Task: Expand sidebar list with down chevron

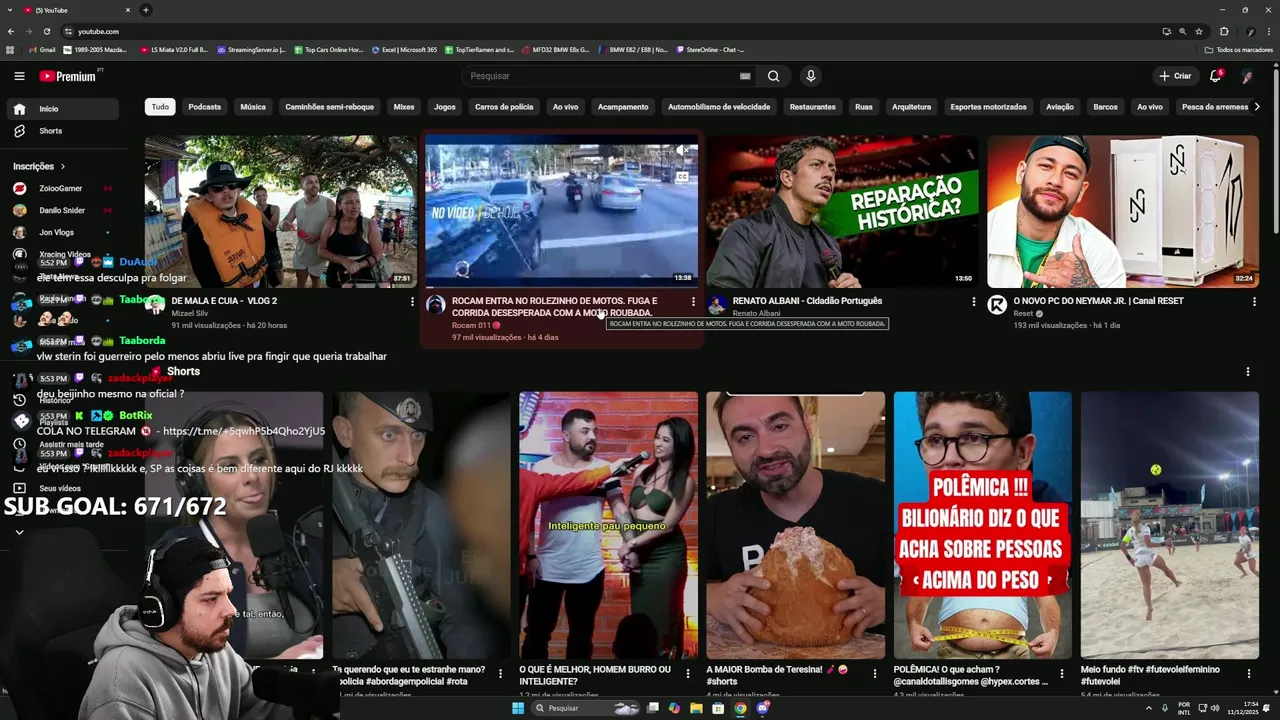Action: [19, 532]
